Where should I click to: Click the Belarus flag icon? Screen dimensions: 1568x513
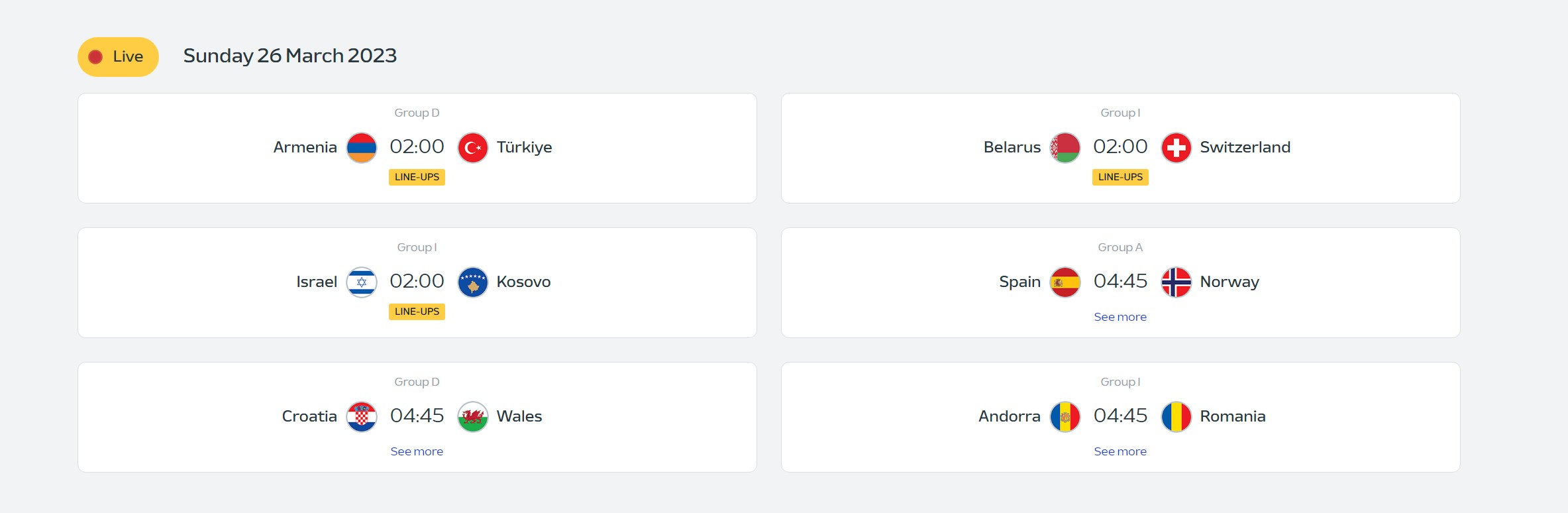click(x=1065, y=148)
